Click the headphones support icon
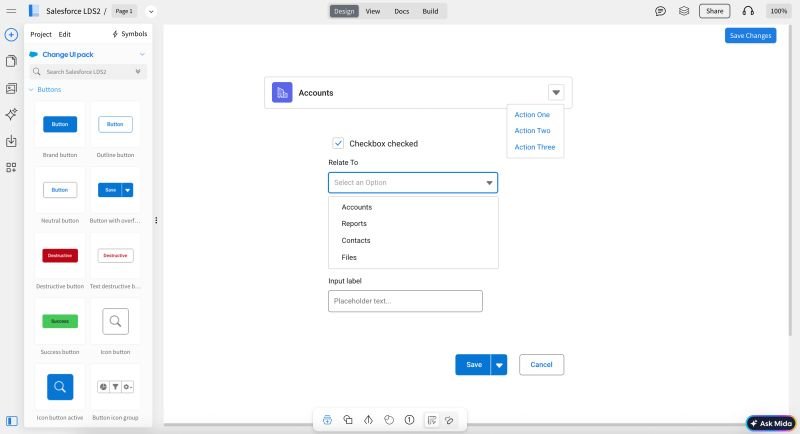Viewport: 800px width, 434px height. tap(748, 11)
